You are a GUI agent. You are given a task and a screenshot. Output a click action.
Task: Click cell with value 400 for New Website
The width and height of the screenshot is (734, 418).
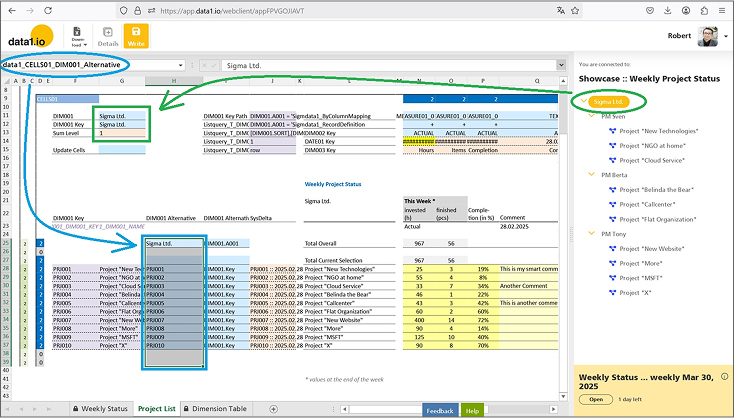point(419,320)
